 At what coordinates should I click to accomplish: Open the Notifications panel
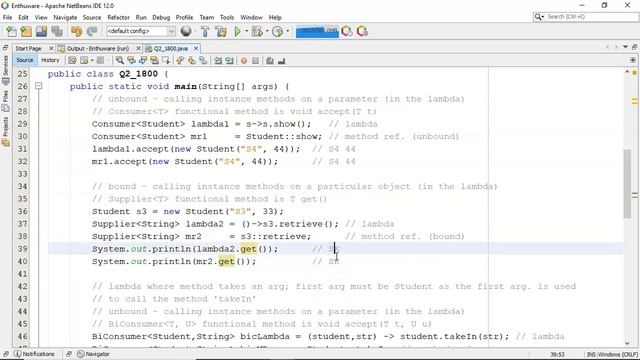click(x=34, y=354)
